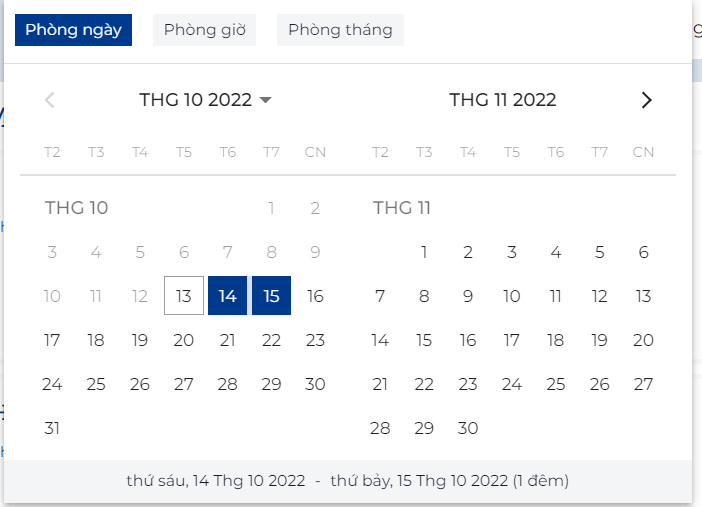The width and height of the screenshot is (702, 507).
Task: Choose November 30 in the calendar
Action: pos(468,428)
